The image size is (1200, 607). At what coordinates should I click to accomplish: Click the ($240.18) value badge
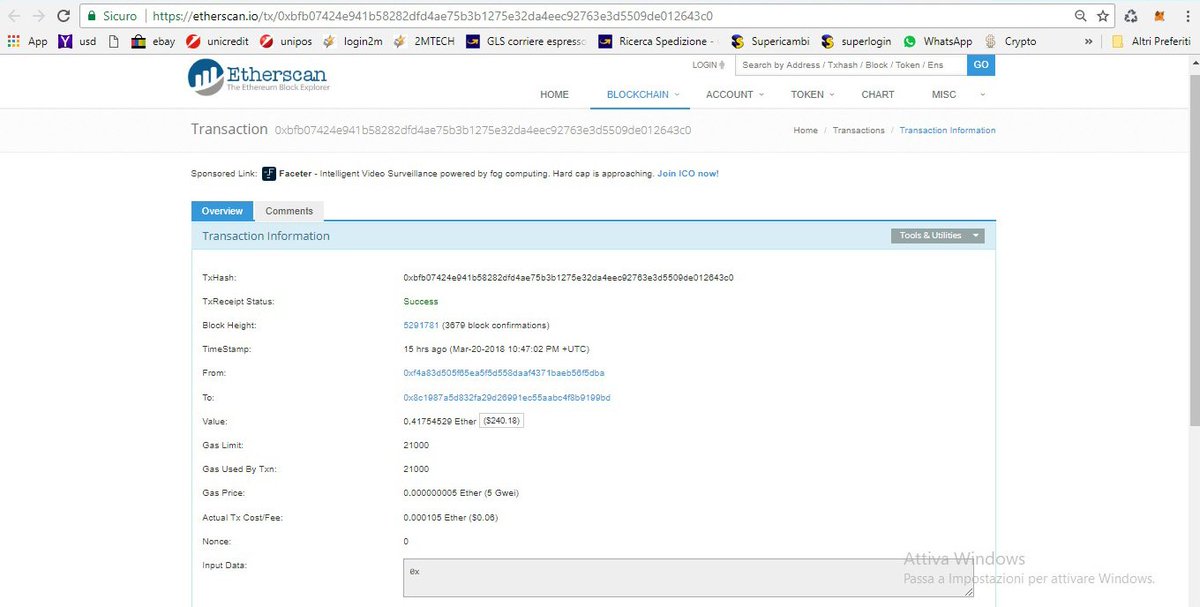[x=502, y=421]
